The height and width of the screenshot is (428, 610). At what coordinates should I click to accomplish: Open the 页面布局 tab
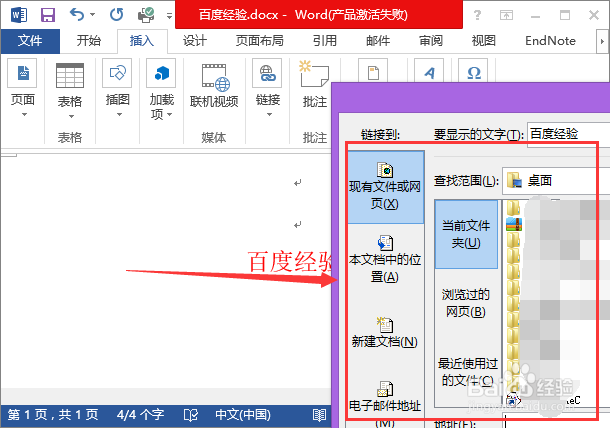click(259, 40)
